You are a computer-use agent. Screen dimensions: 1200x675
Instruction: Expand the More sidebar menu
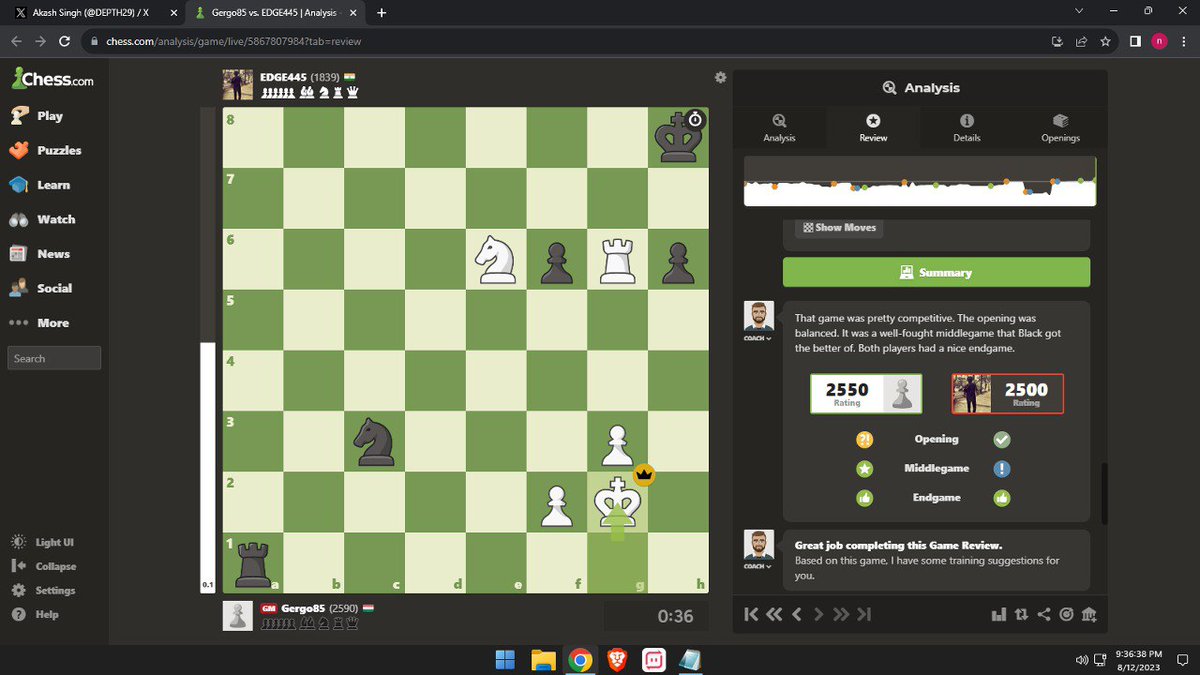click(x=40, y=323)
